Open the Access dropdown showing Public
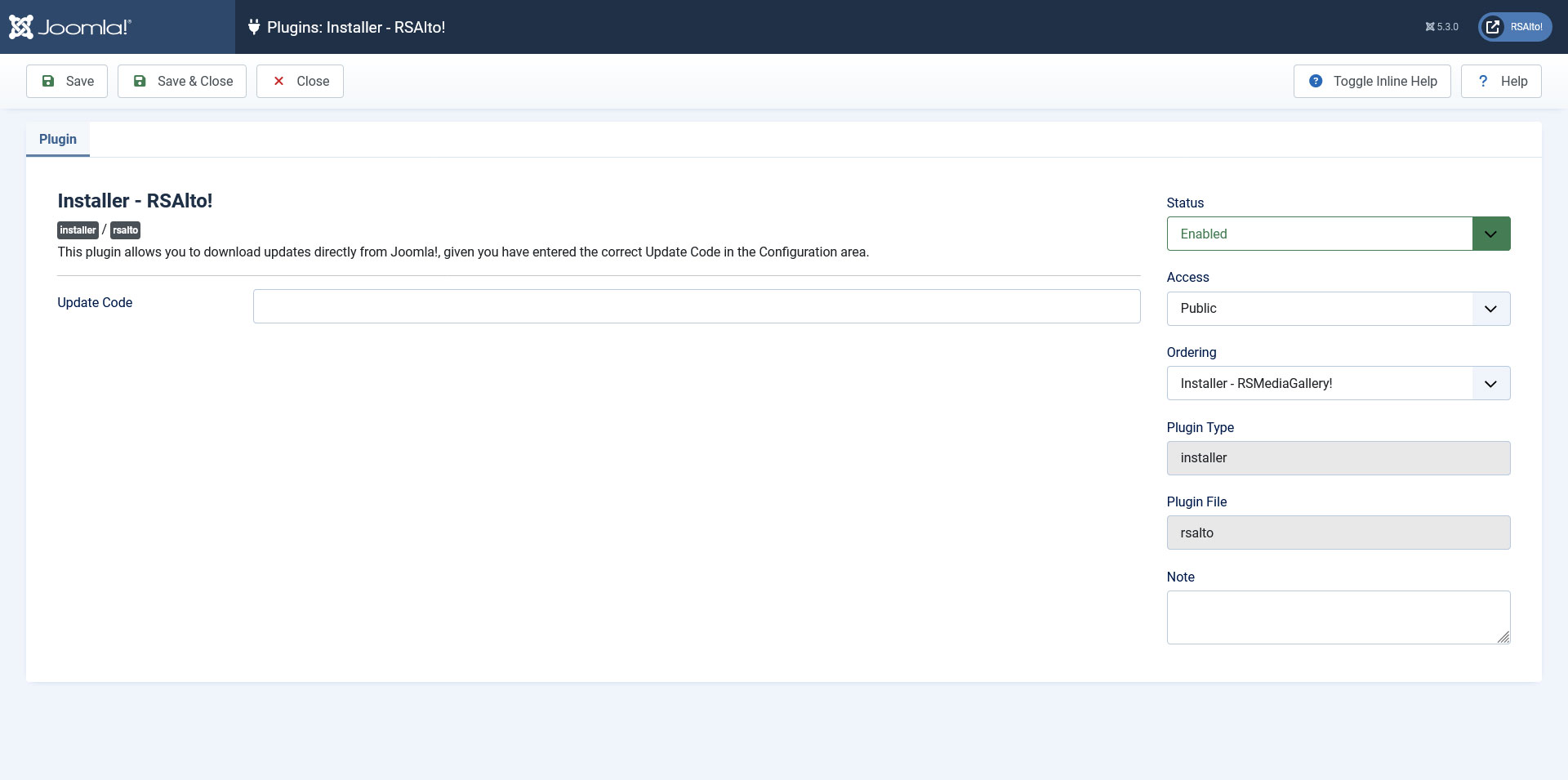This screenshot has width=1568, height=780. point(1339,309)
